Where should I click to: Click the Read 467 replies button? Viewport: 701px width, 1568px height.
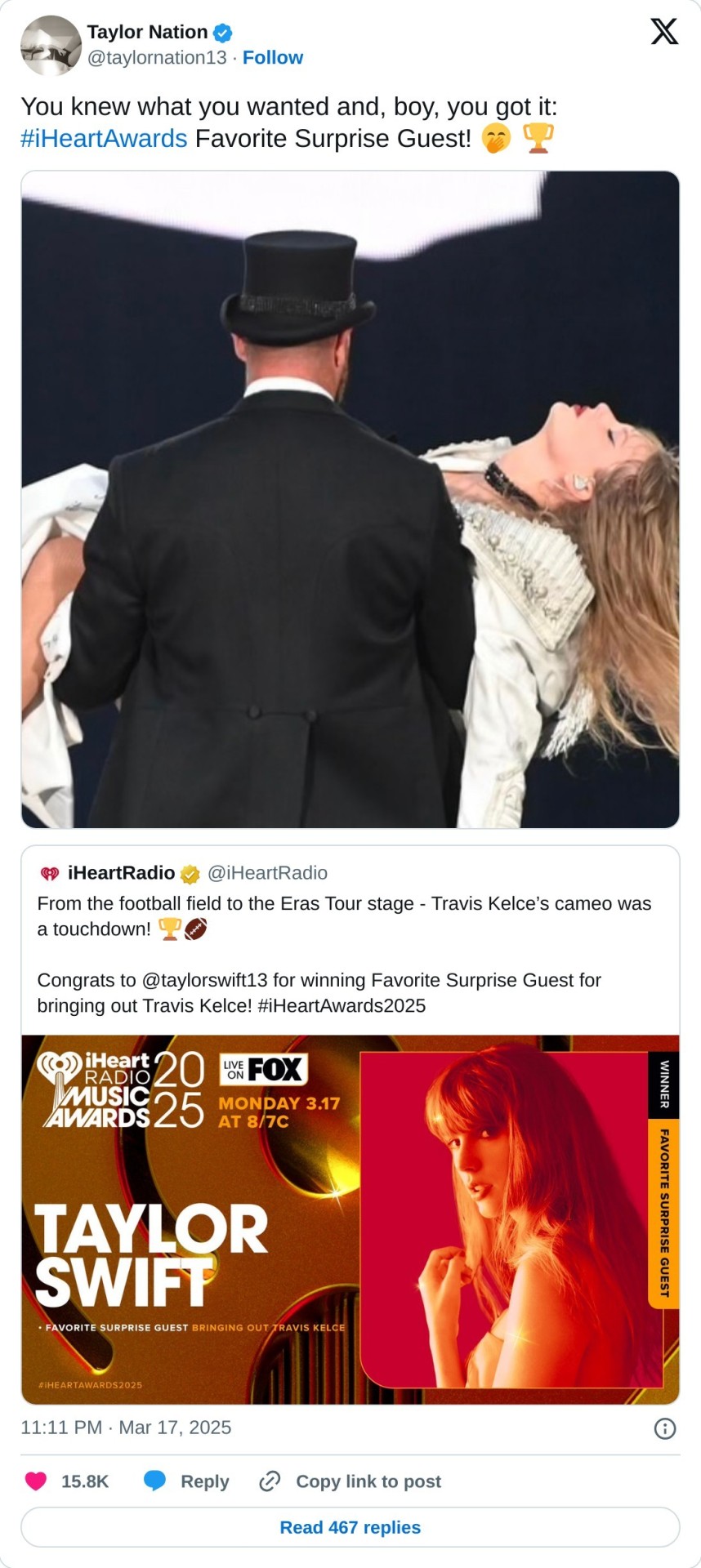point(350,1527)
